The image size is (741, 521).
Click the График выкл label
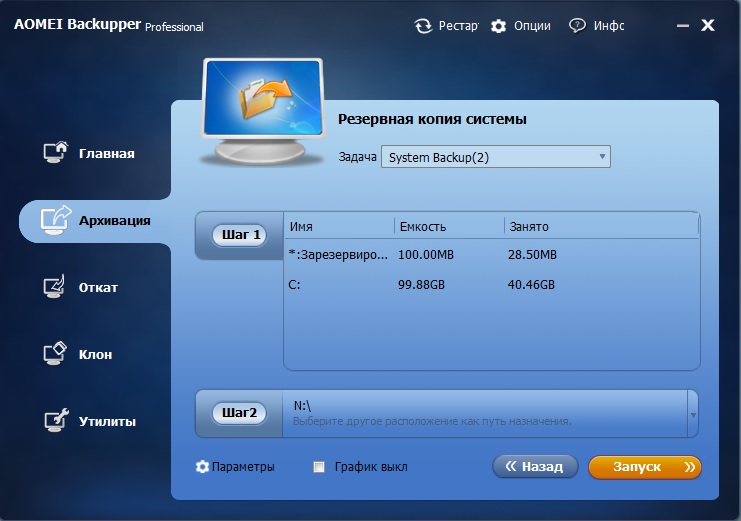(x=371, y=467)
